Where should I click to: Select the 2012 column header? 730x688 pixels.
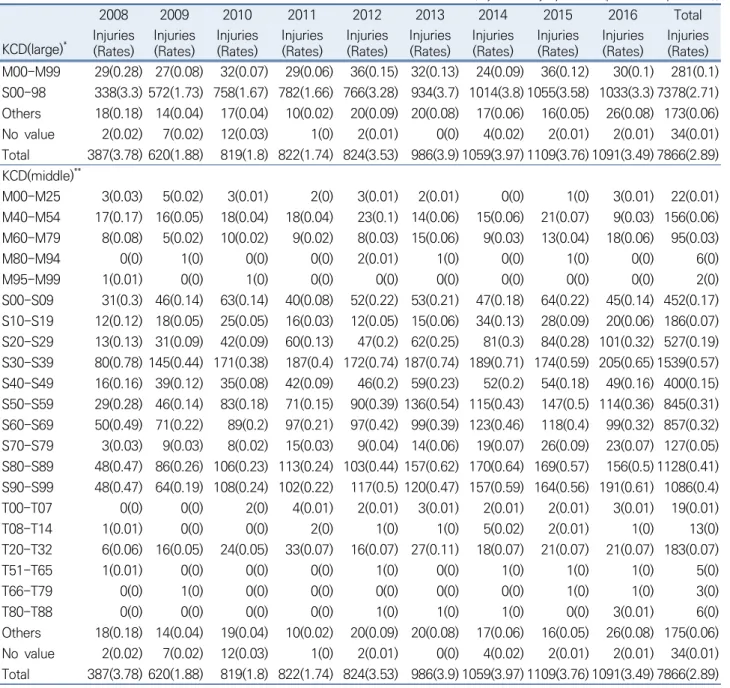click(366, 15)
